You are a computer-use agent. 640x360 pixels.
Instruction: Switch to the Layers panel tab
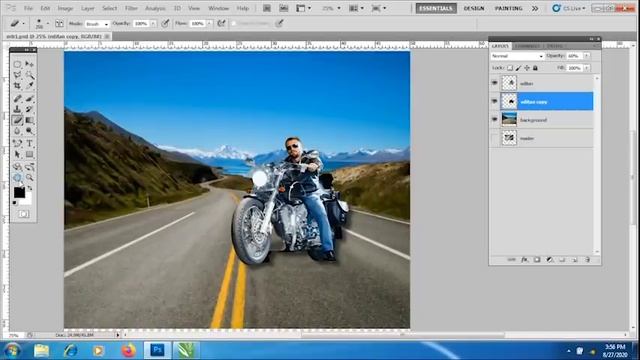tap(500, 46)
